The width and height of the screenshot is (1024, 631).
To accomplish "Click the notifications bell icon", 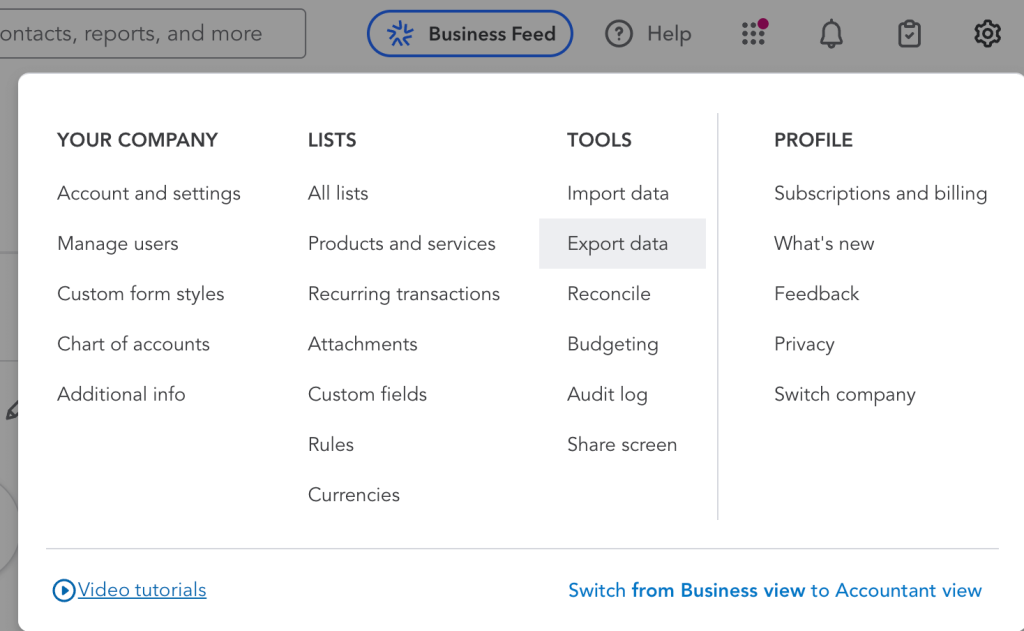I will tap(831, 34).
